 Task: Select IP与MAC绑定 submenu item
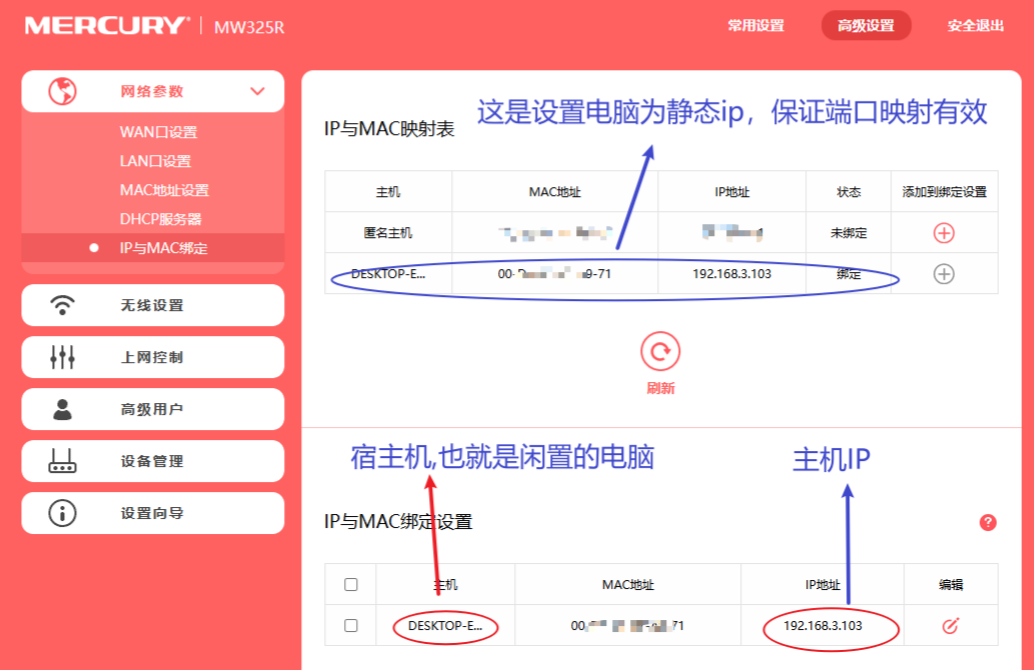tap(153, 248)
